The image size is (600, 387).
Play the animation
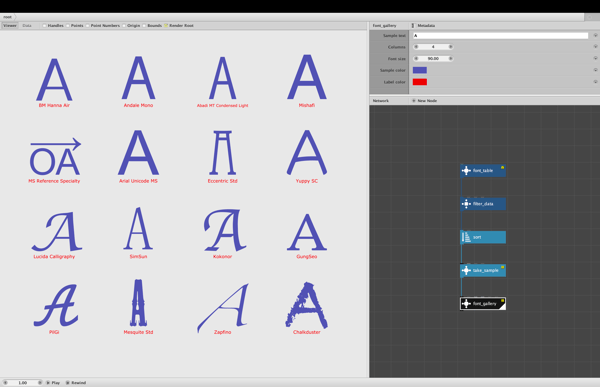(x=53, y=383)
